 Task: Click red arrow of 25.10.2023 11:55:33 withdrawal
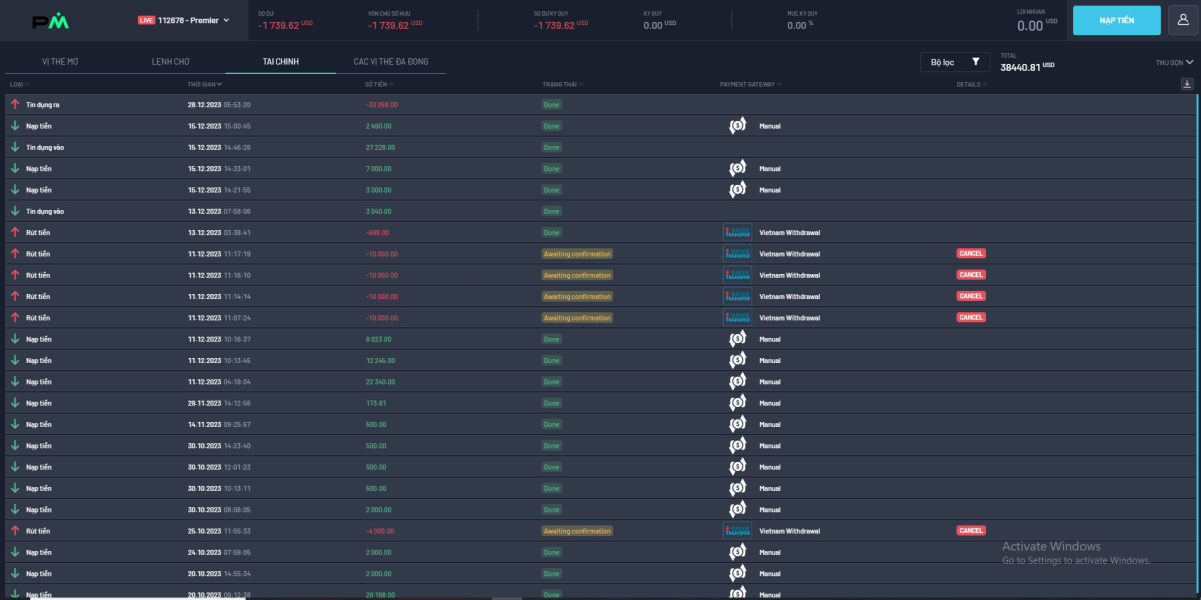[x=15, y=531]
